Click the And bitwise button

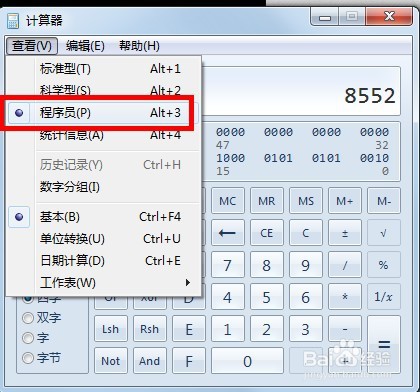coord(150,361)
